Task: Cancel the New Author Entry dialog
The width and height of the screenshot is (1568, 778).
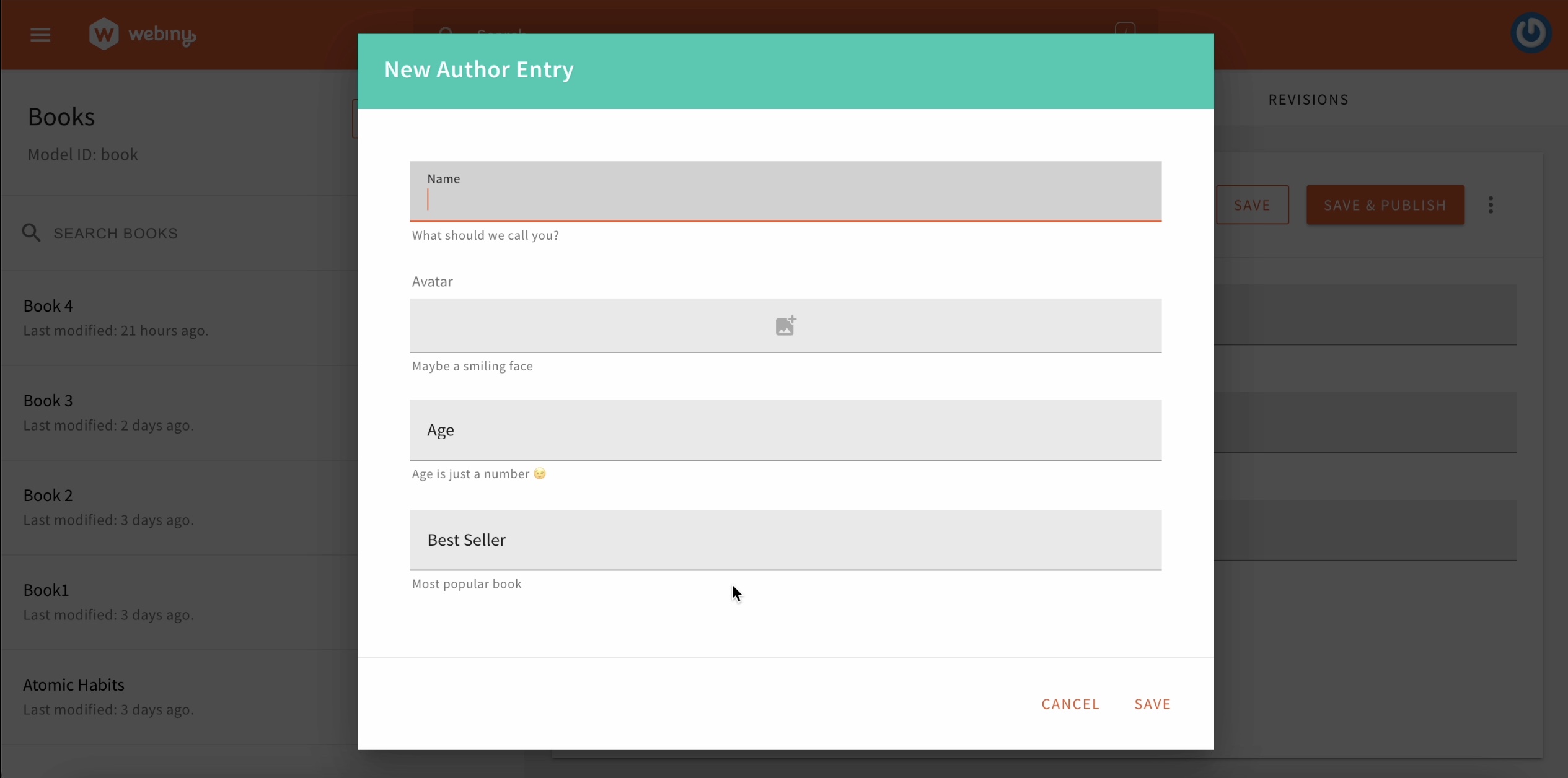Action: coord(1070,704)
